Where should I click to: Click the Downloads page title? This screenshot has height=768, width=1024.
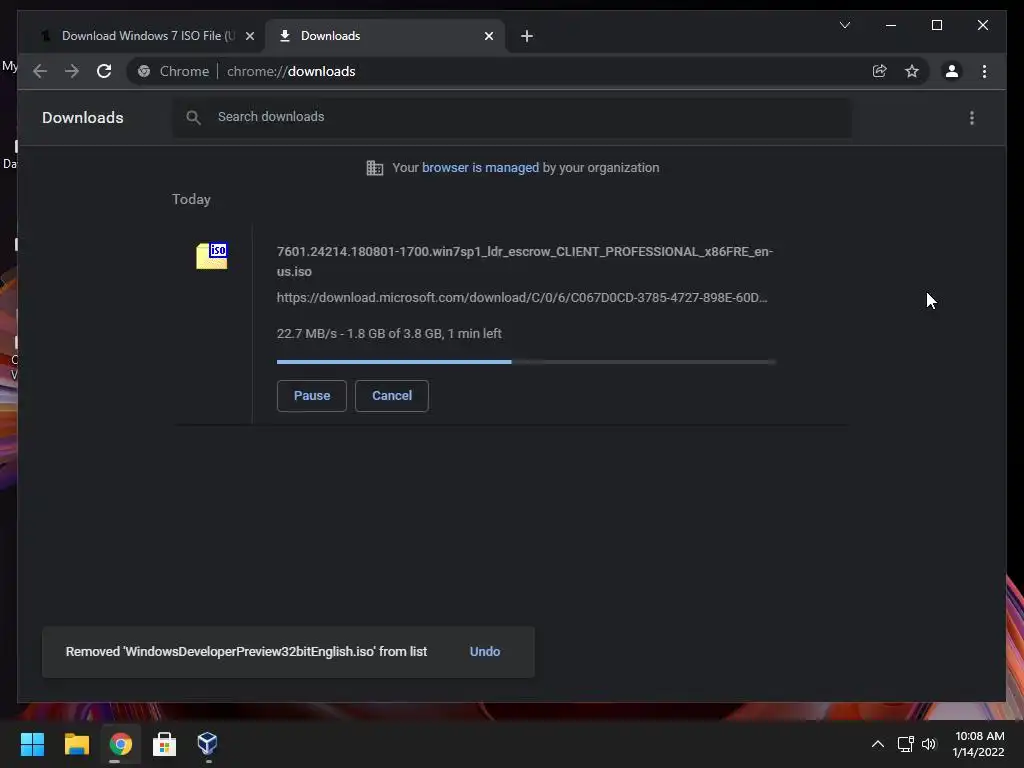point(82,118)
